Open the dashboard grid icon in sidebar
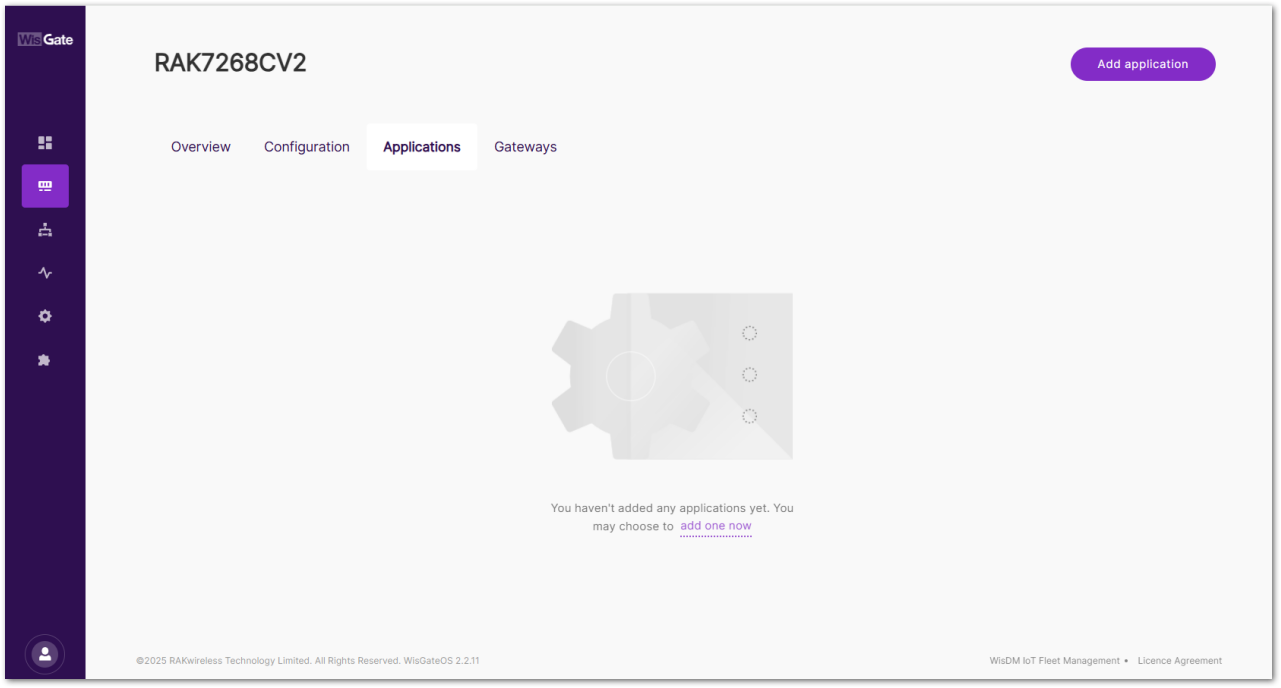Viewport: 1281px width, 688px height. point(45,142)
